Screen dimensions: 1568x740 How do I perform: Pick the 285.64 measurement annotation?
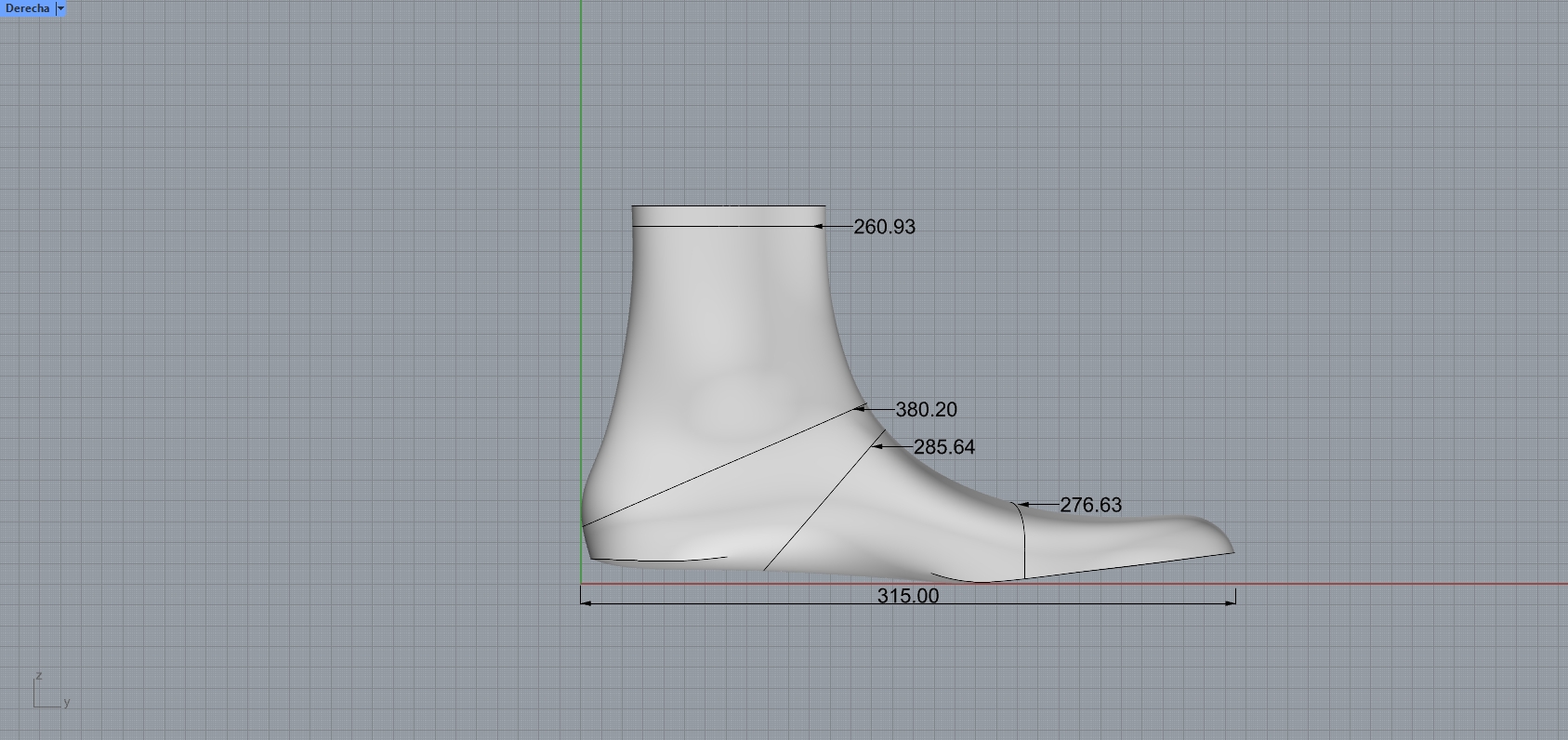coord(943,447)
